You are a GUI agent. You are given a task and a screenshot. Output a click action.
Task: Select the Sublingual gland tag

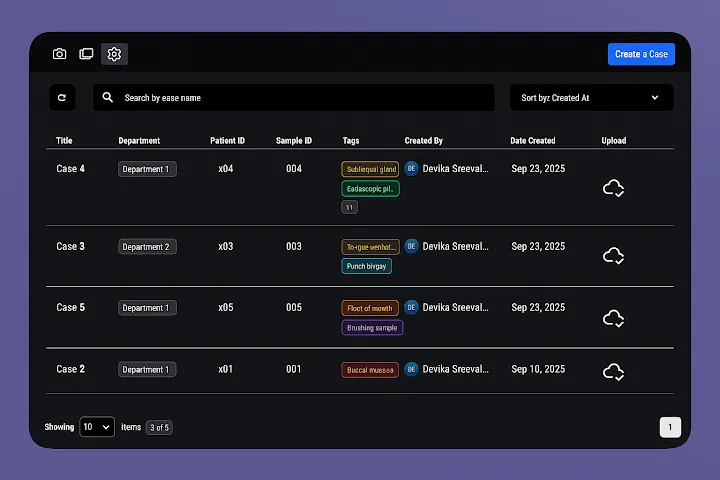(x=370, y=169)
